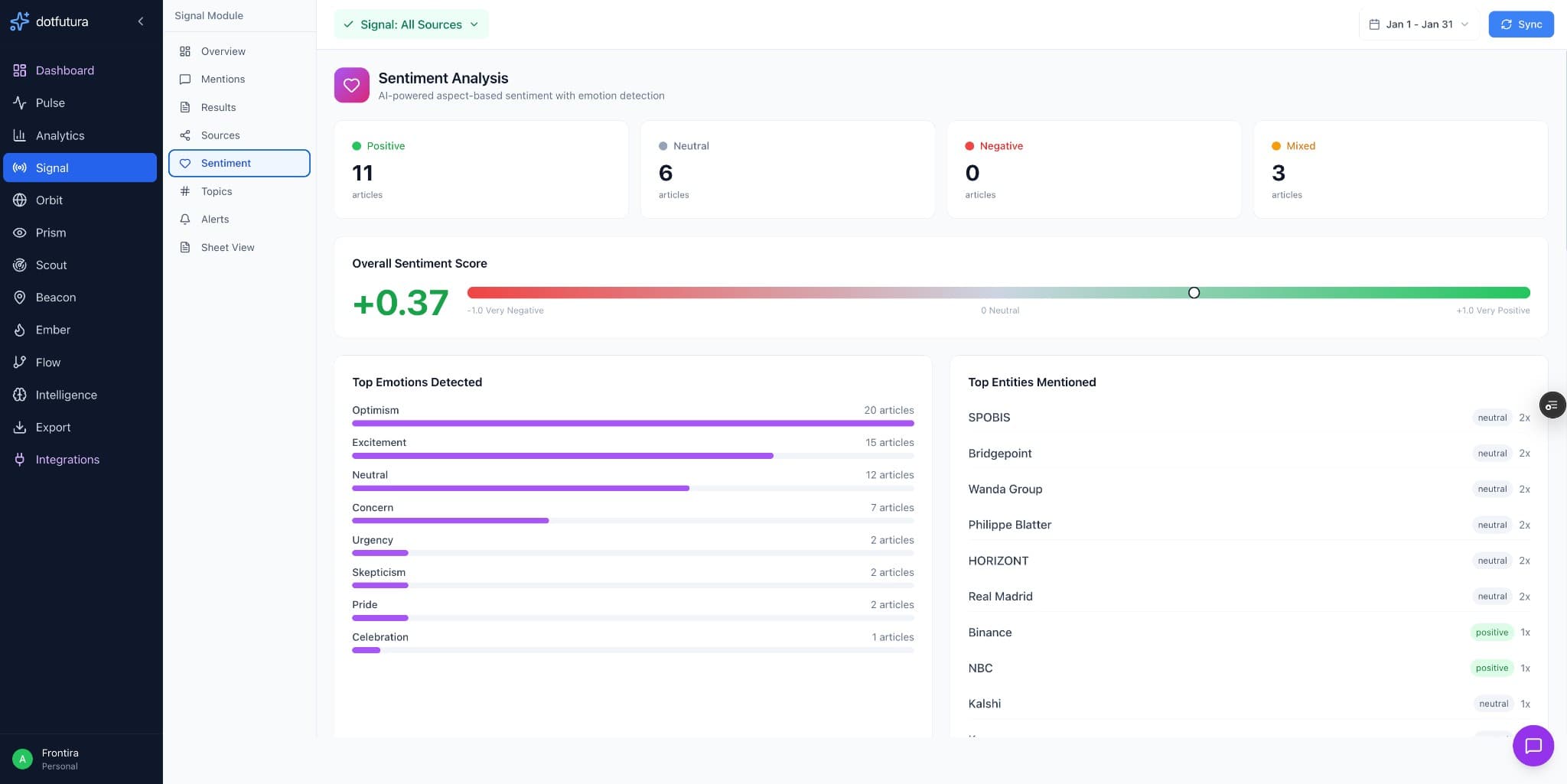Open the Topics section
The height and width of the screenshot is (784, 1567).
tap(217, 190)
